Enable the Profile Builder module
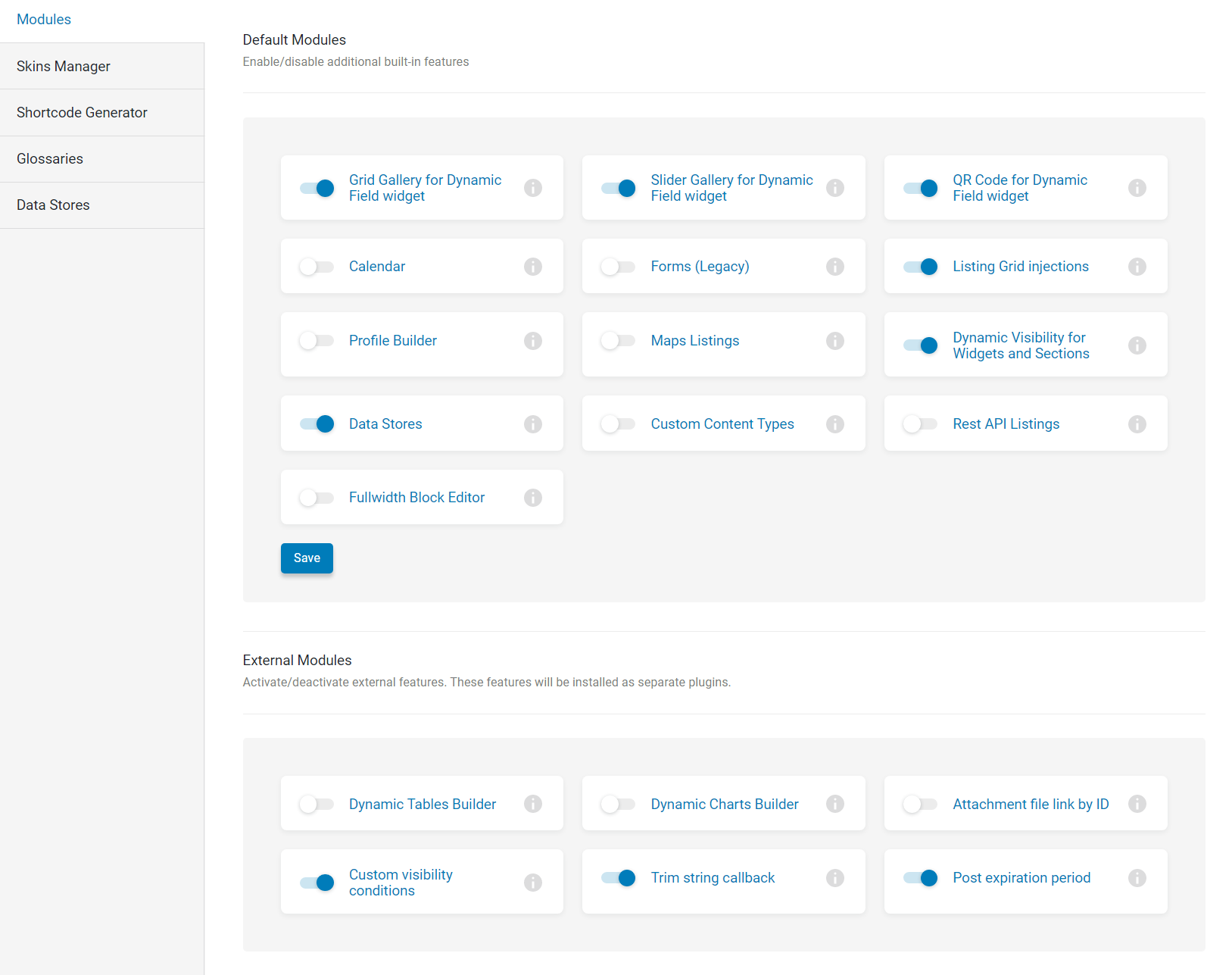1232x975 pixels. [316, 341]
